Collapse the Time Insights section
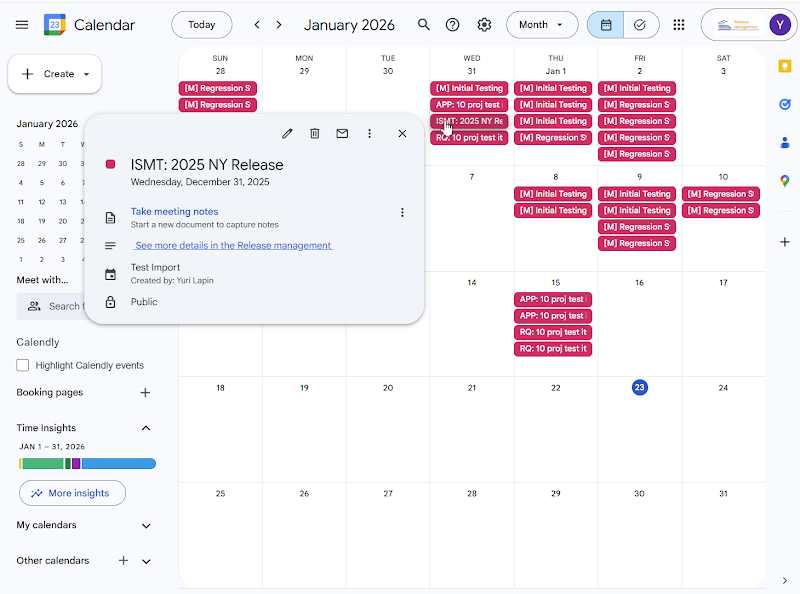This screenshot has height=594, width=800. 146,428
